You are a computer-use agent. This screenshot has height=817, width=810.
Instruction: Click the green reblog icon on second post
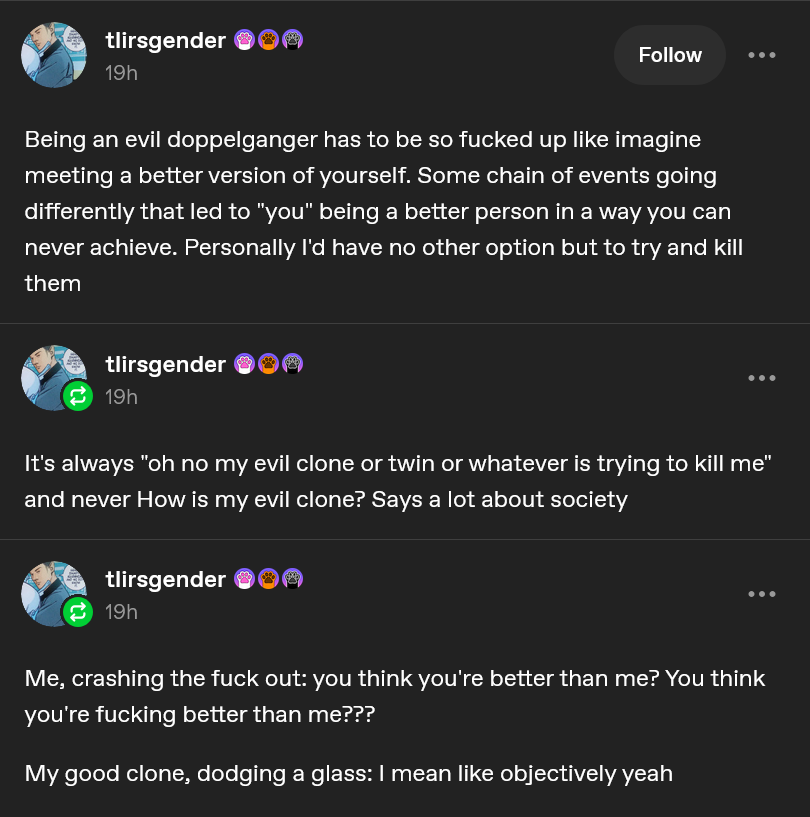point(78,396)
